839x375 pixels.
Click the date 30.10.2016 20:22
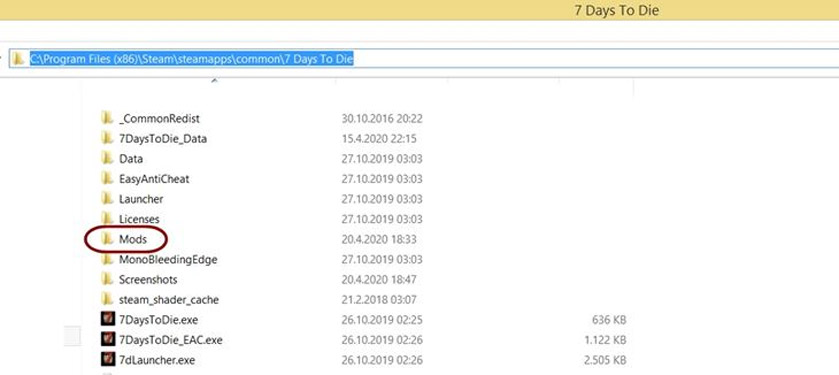click(382, 118)
